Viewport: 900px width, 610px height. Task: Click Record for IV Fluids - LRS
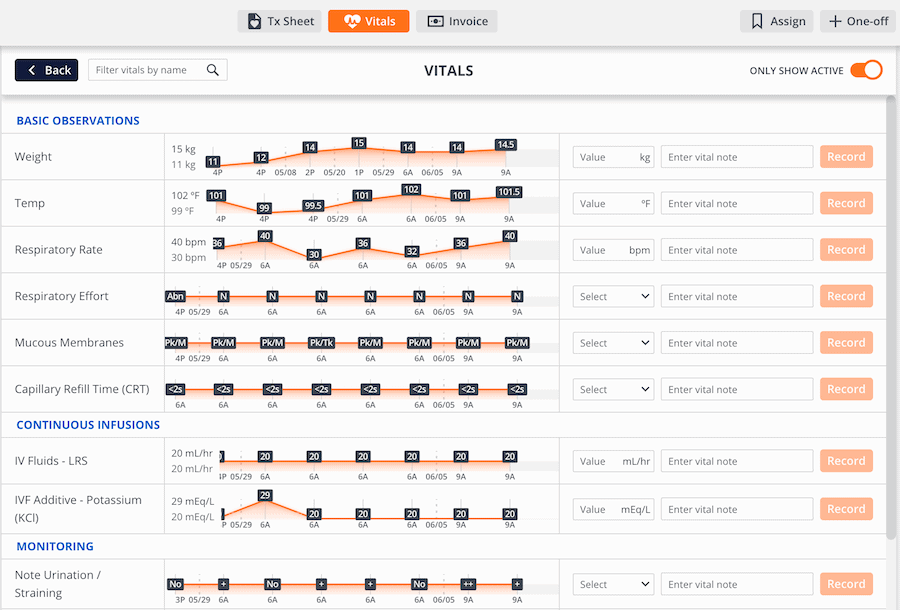(x=846, y=461)
